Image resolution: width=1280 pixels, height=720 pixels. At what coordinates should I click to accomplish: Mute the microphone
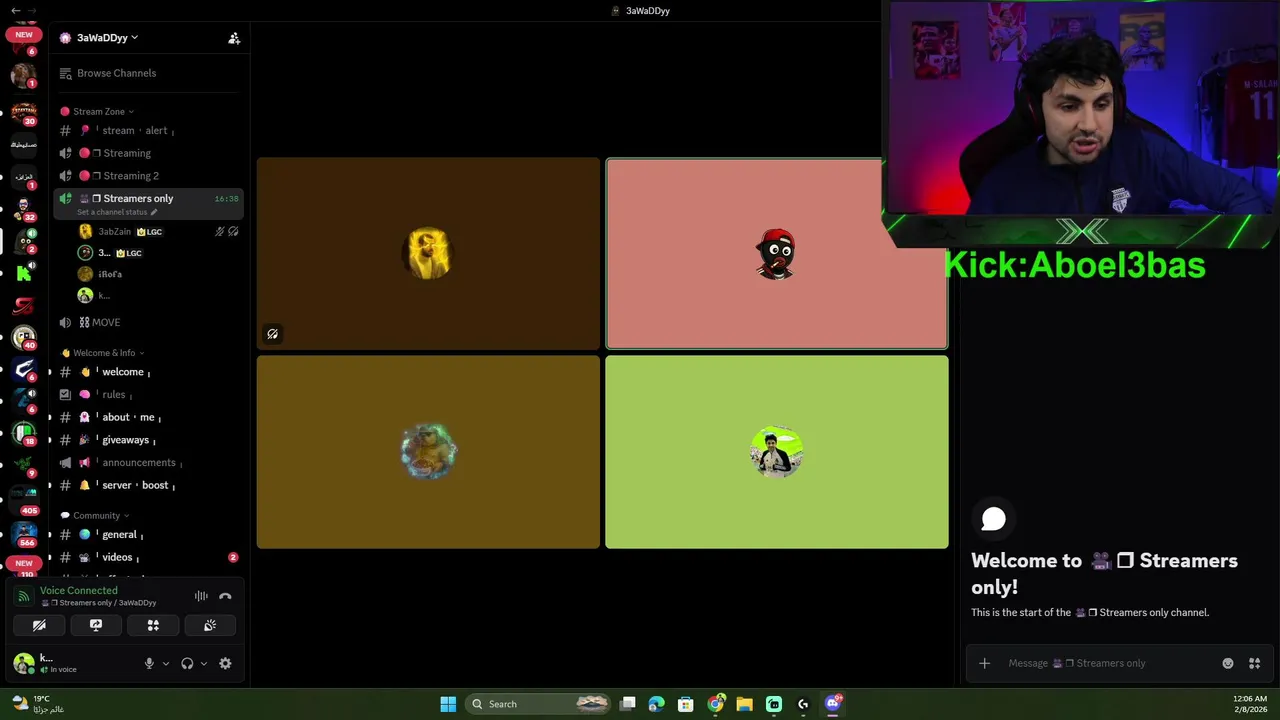pyautogui.click(x=149, y=663)
